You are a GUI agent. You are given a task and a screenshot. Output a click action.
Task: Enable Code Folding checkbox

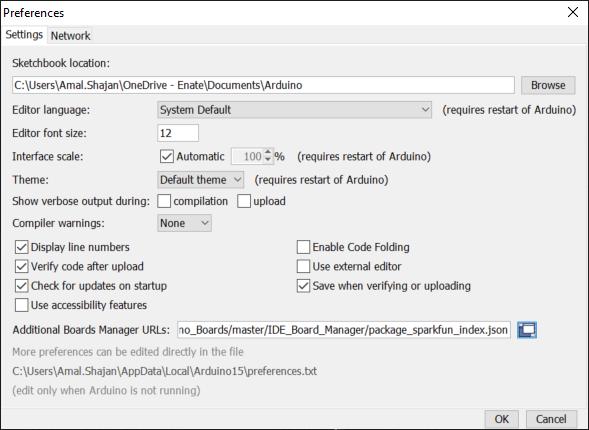303,247
